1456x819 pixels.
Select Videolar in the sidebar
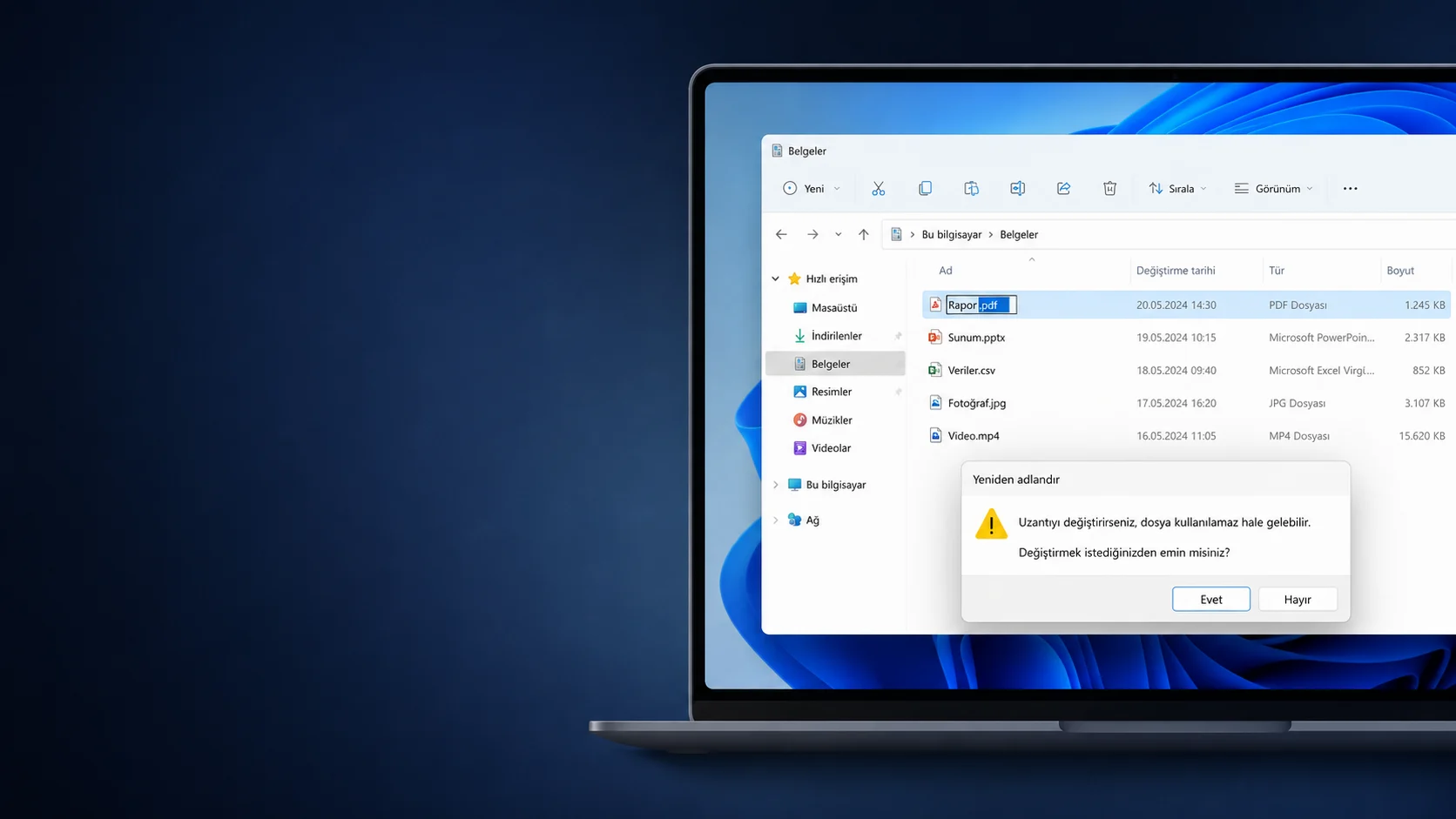click(835, 447)
